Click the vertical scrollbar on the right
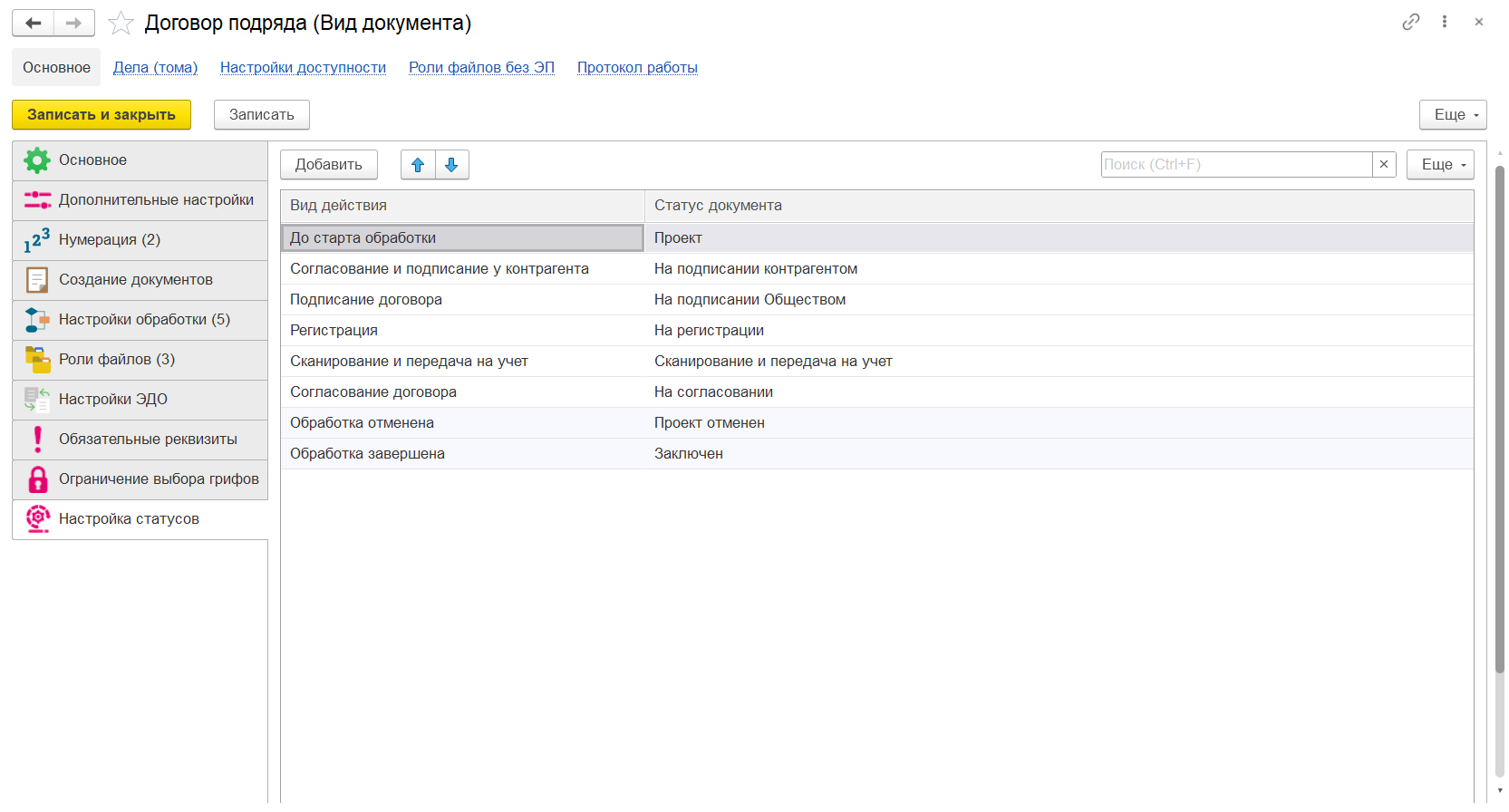 [1500, 417]
